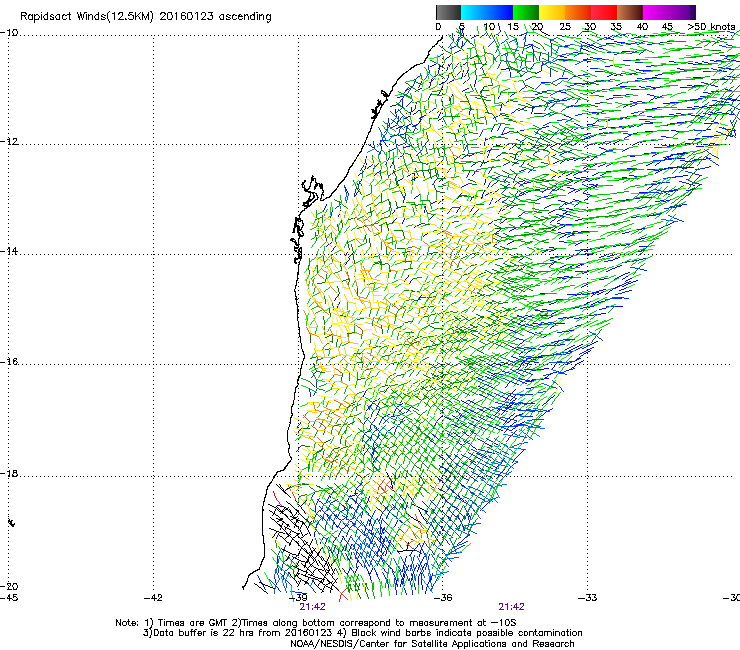This screenshot has height=650, width=740.
Task: Click the purple 21:42 time between -36 and -33
Action: 512,607
